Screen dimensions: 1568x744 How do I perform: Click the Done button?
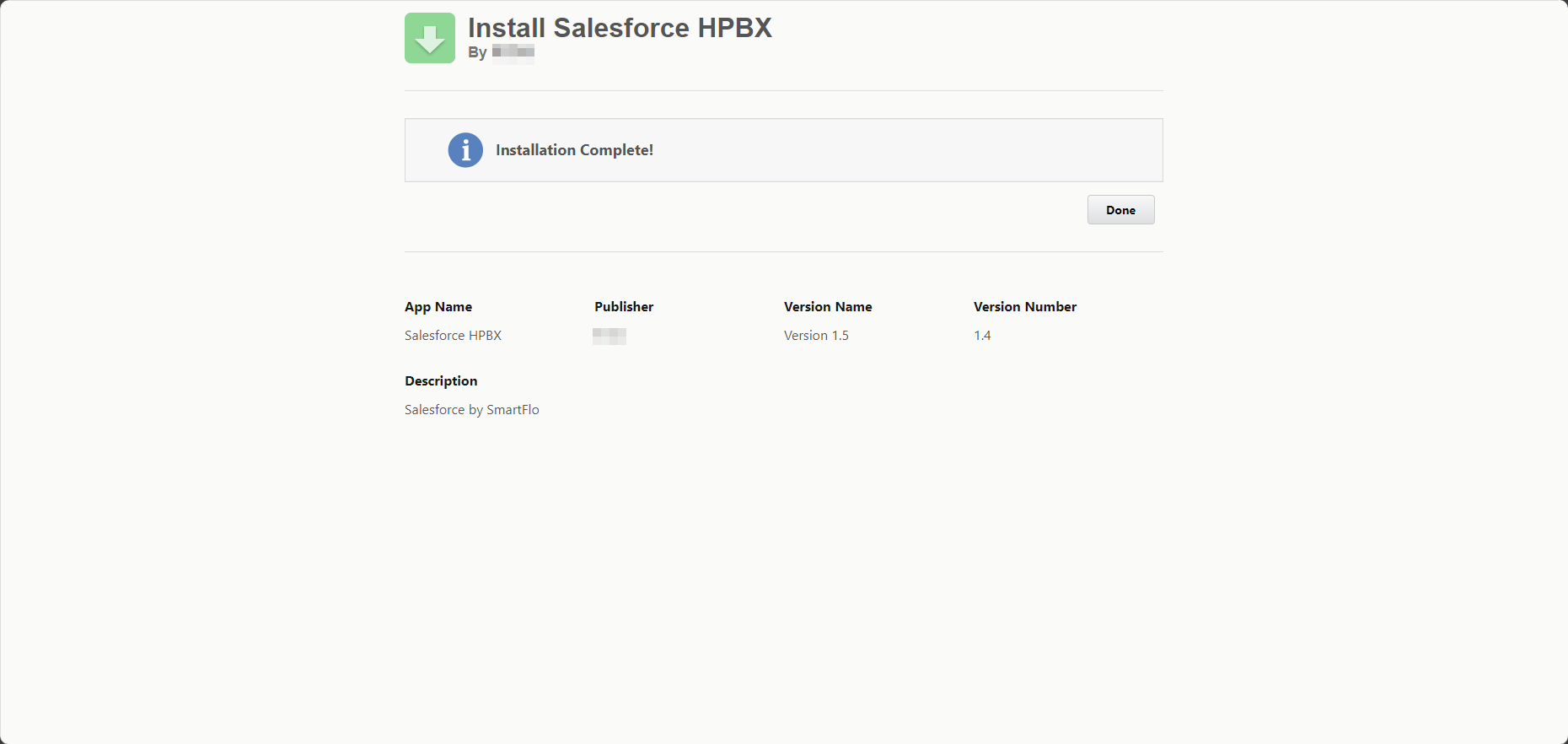tap(1120, 210)
